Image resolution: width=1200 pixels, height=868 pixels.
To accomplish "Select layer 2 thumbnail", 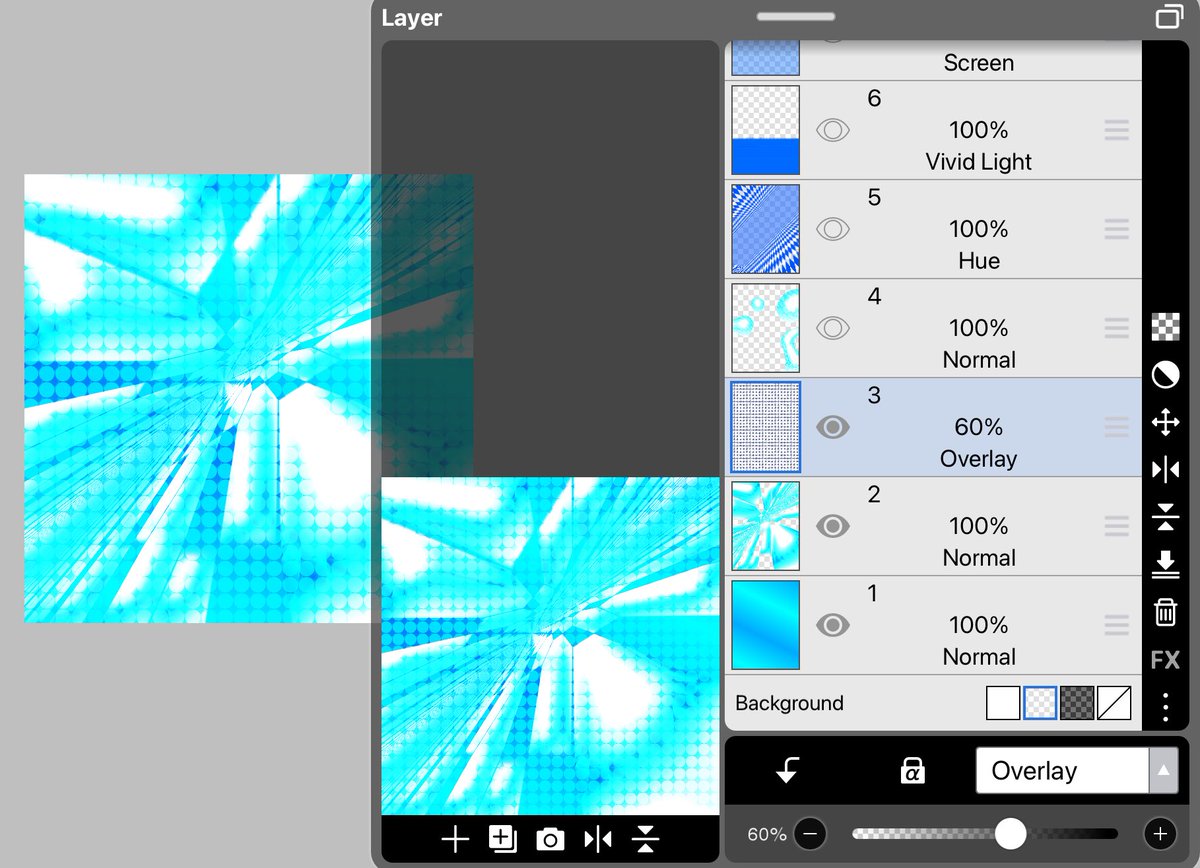I will [x=766, y=526].
